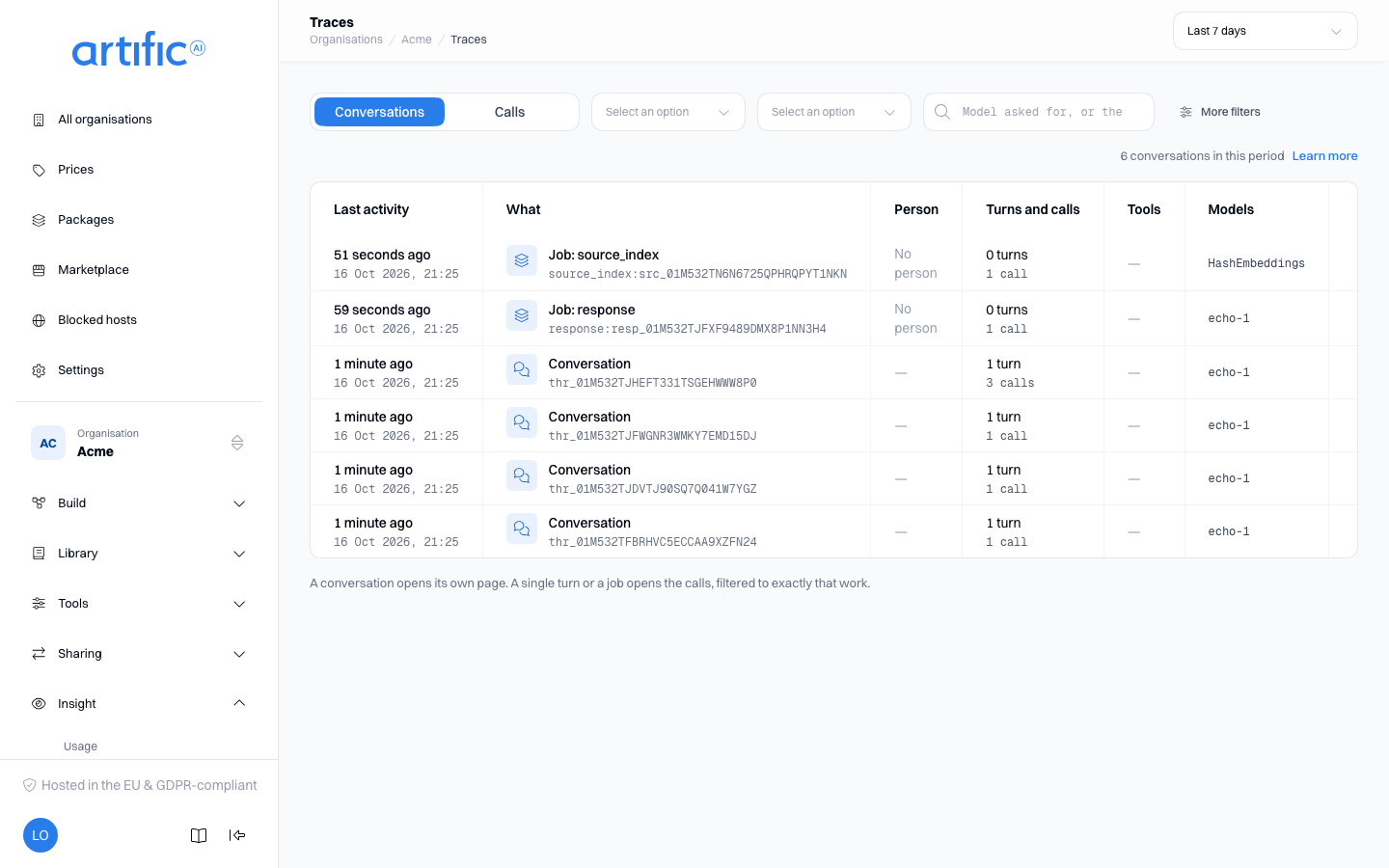The height and width of the screenshot is (868, 1389).
Task: Go to Organisations breadcrumb
Action: pyautogui.click(x=346, y=40)
